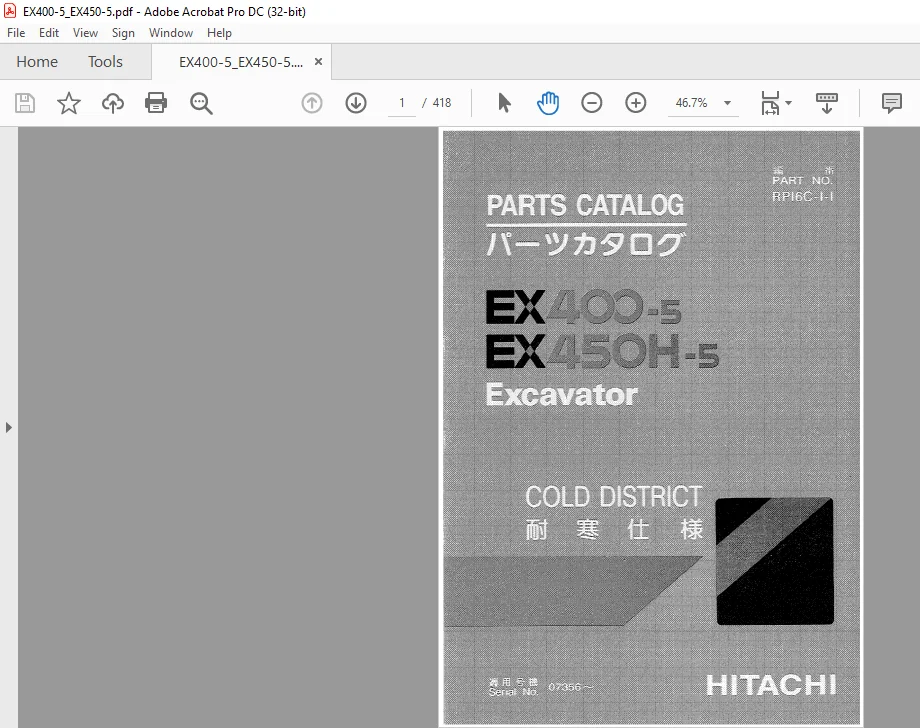Select the EX400-5_EX450-5 document tab
The height and width of the screenshot is (728, 920).
(x=241, y=62)
